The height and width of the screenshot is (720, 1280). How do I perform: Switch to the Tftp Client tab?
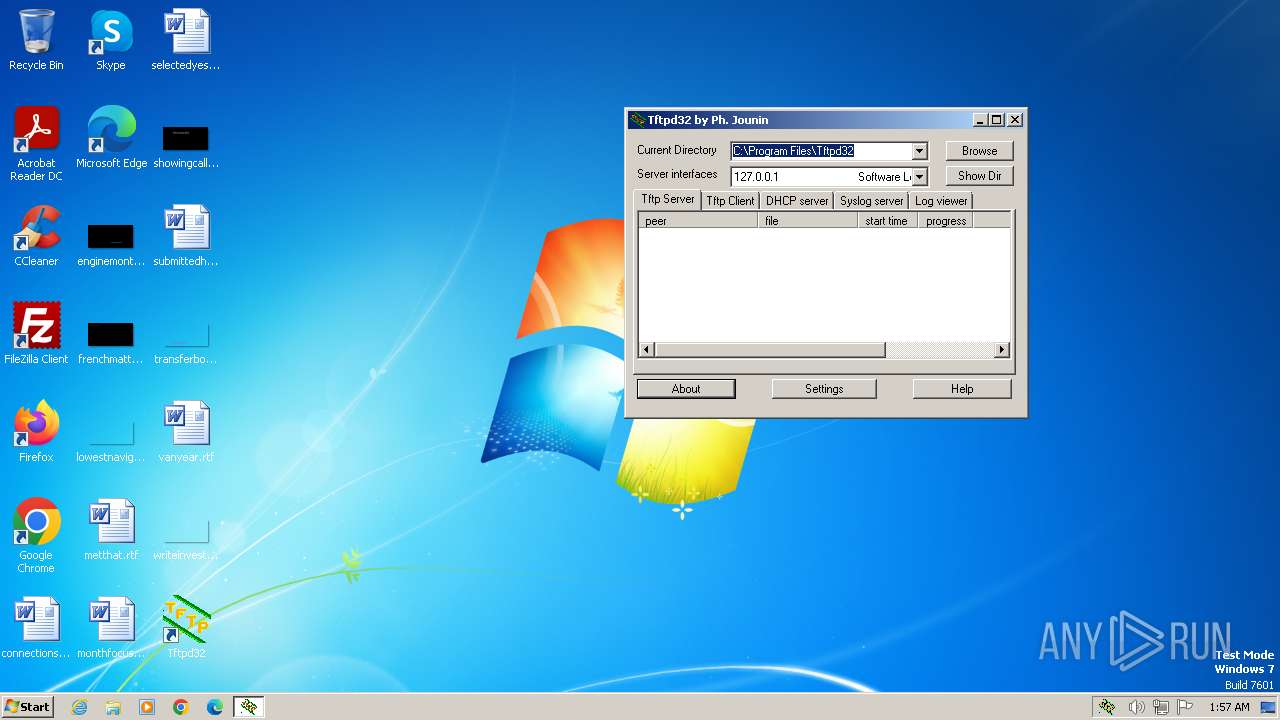pos(730,201)
